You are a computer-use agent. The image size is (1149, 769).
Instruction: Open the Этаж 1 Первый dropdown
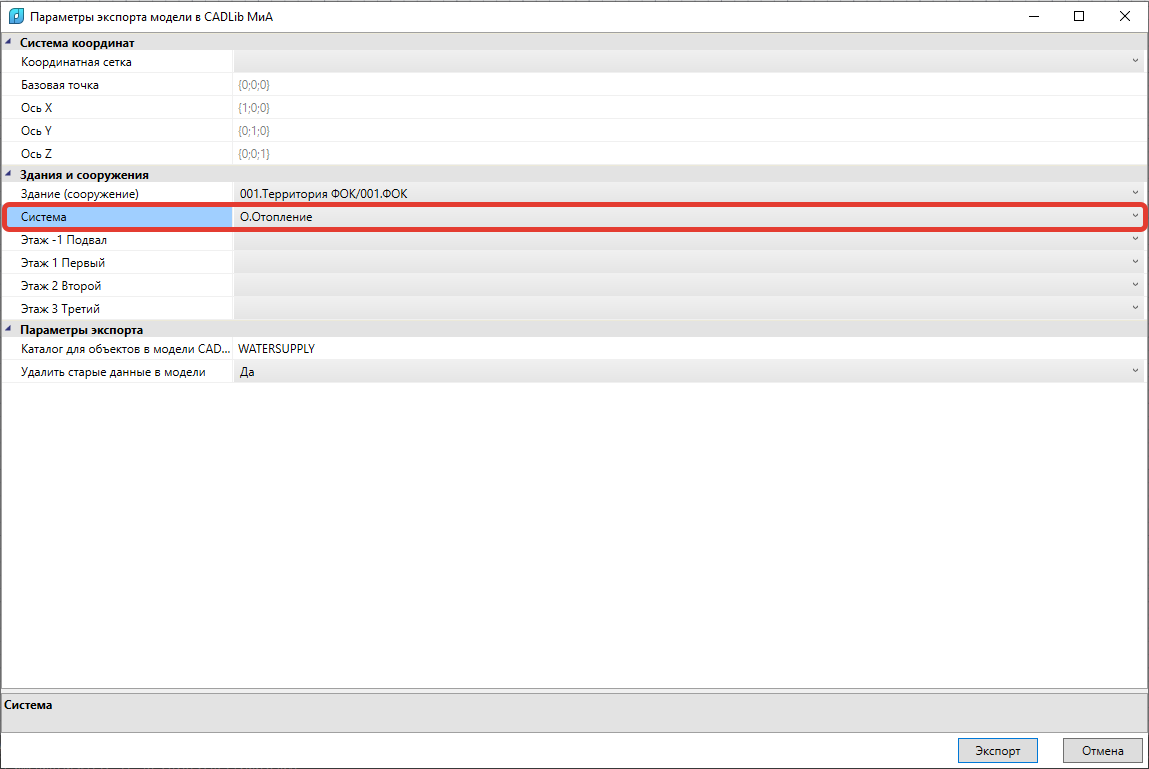[1135, 263]
